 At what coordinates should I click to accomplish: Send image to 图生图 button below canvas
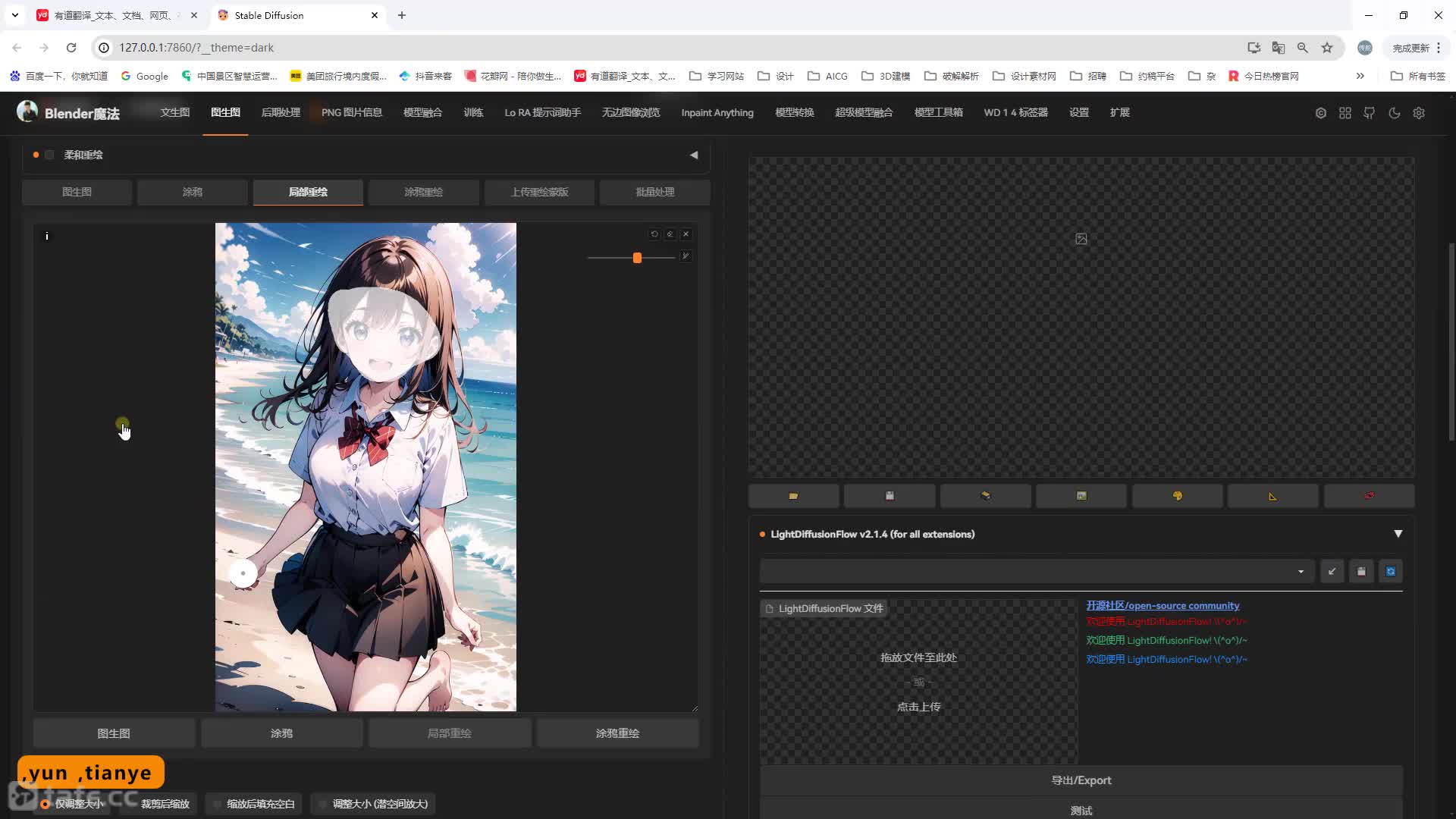pyautogui.click(x=114, y=733)
